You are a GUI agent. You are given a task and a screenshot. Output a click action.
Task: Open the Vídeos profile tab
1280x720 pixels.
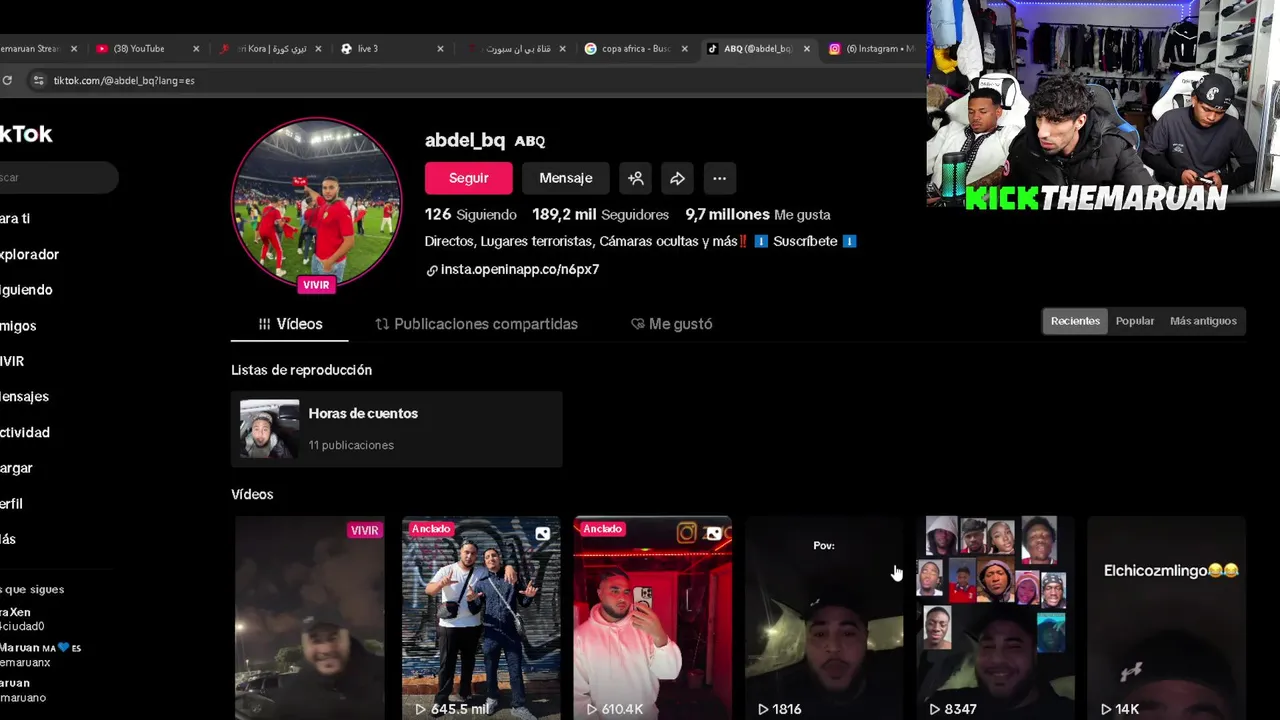290,324
